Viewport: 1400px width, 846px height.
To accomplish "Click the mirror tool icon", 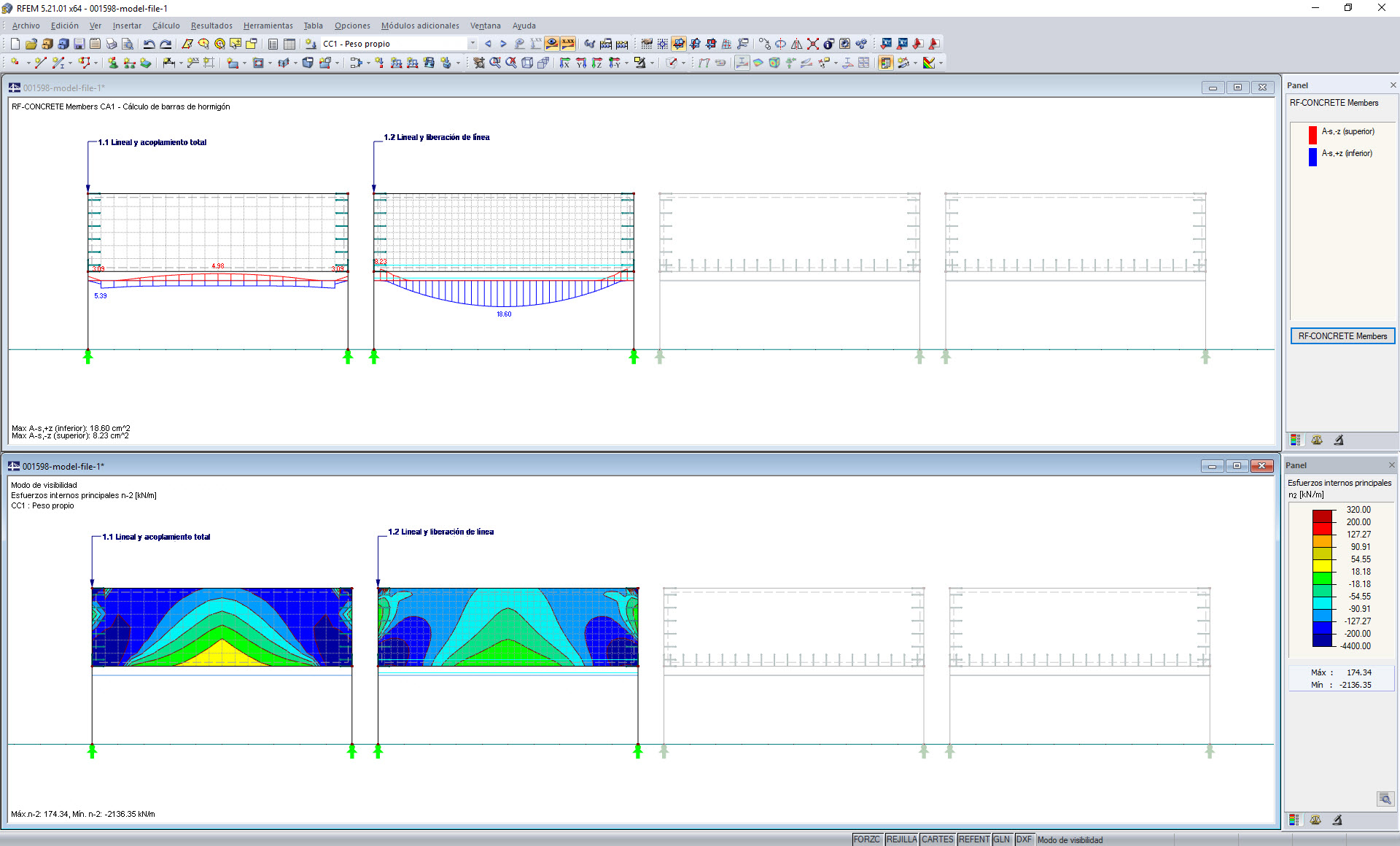I will point(796,44).
